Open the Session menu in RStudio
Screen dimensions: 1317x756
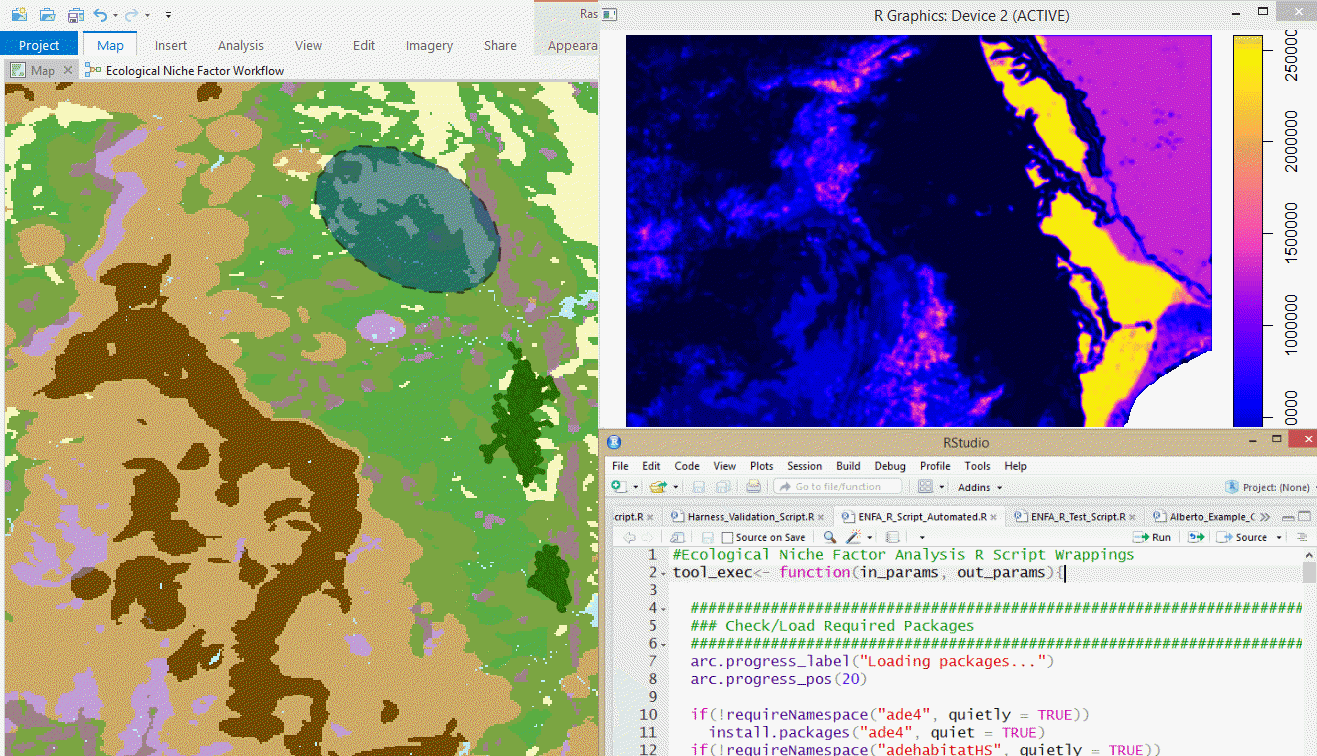804,465
